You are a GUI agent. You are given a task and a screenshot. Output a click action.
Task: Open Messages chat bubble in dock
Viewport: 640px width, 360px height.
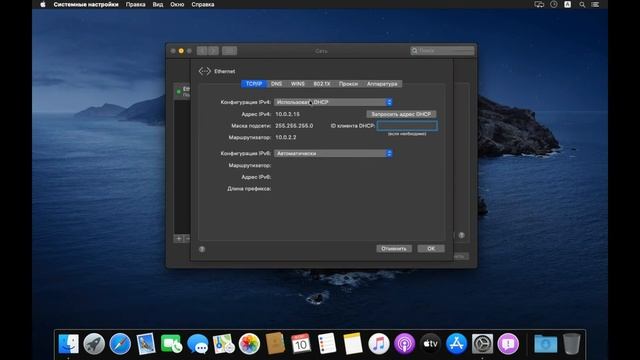pyautogui.click(x=198, y=344)
